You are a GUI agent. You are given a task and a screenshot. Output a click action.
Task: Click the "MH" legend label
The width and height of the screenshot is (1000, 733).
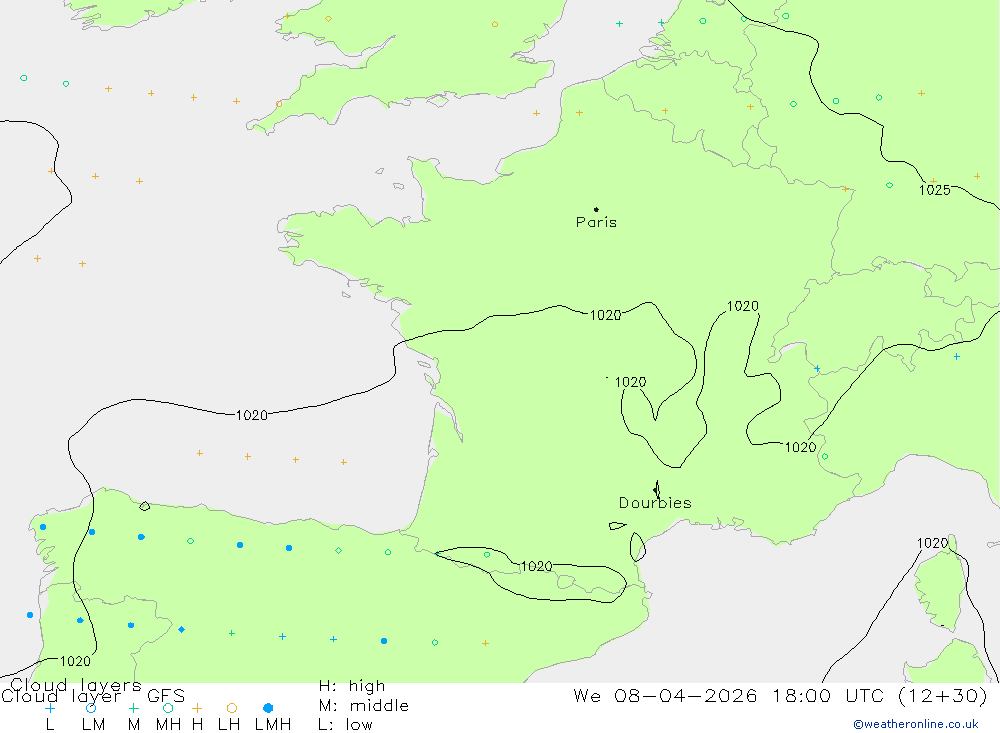tap(168, 725)
